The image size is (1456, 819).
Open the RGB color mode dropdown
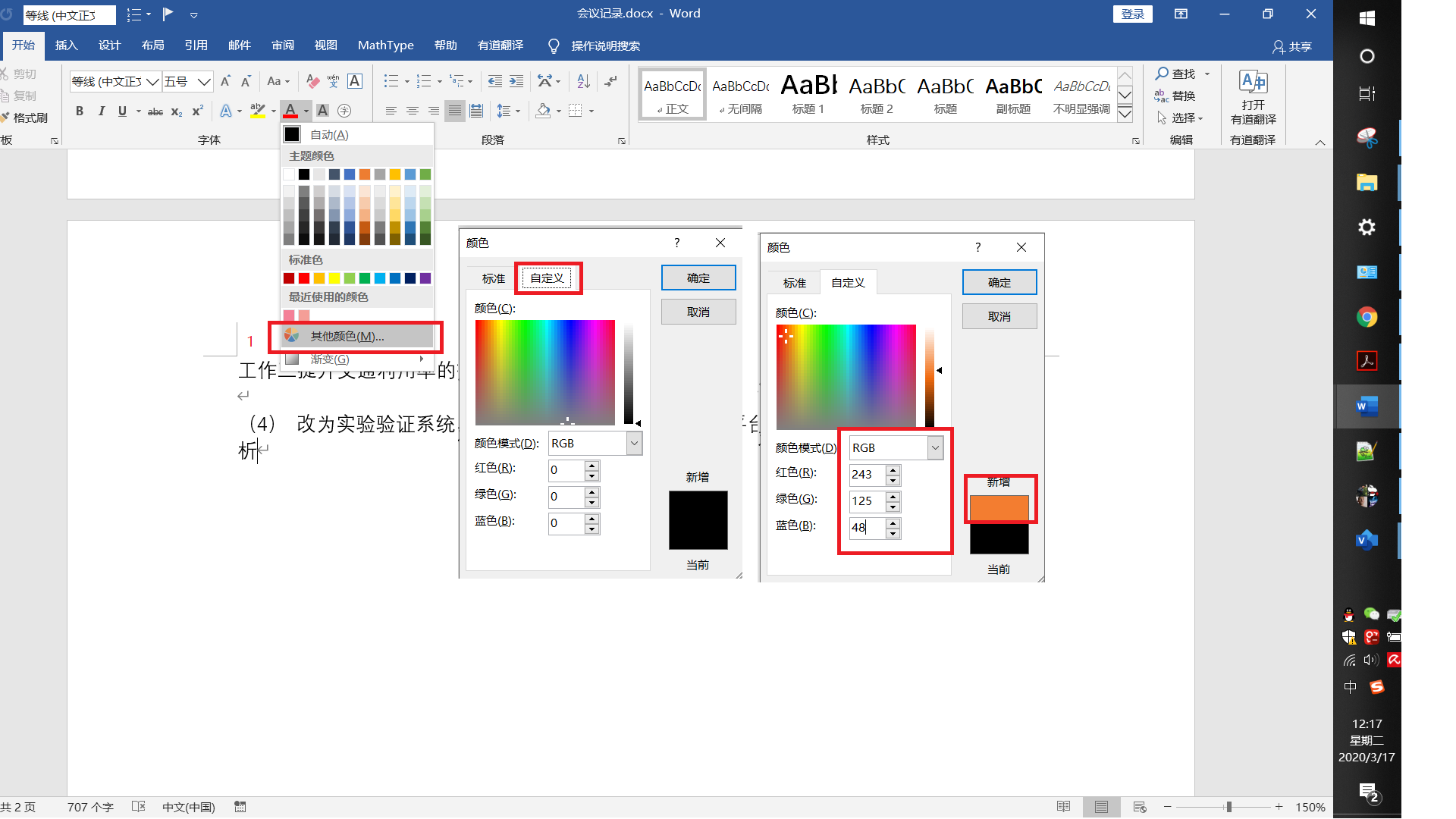pyautogui.click(x=934, y=447)
